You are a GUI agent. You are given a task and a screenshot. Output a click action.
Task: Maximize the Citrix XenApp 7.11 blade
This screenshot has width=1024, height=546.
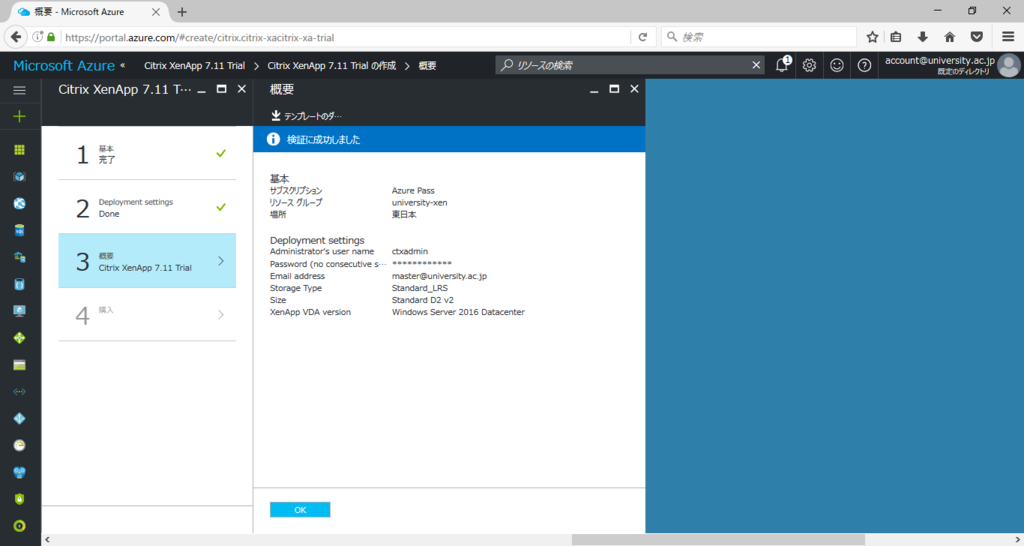(x=221, y=89)
